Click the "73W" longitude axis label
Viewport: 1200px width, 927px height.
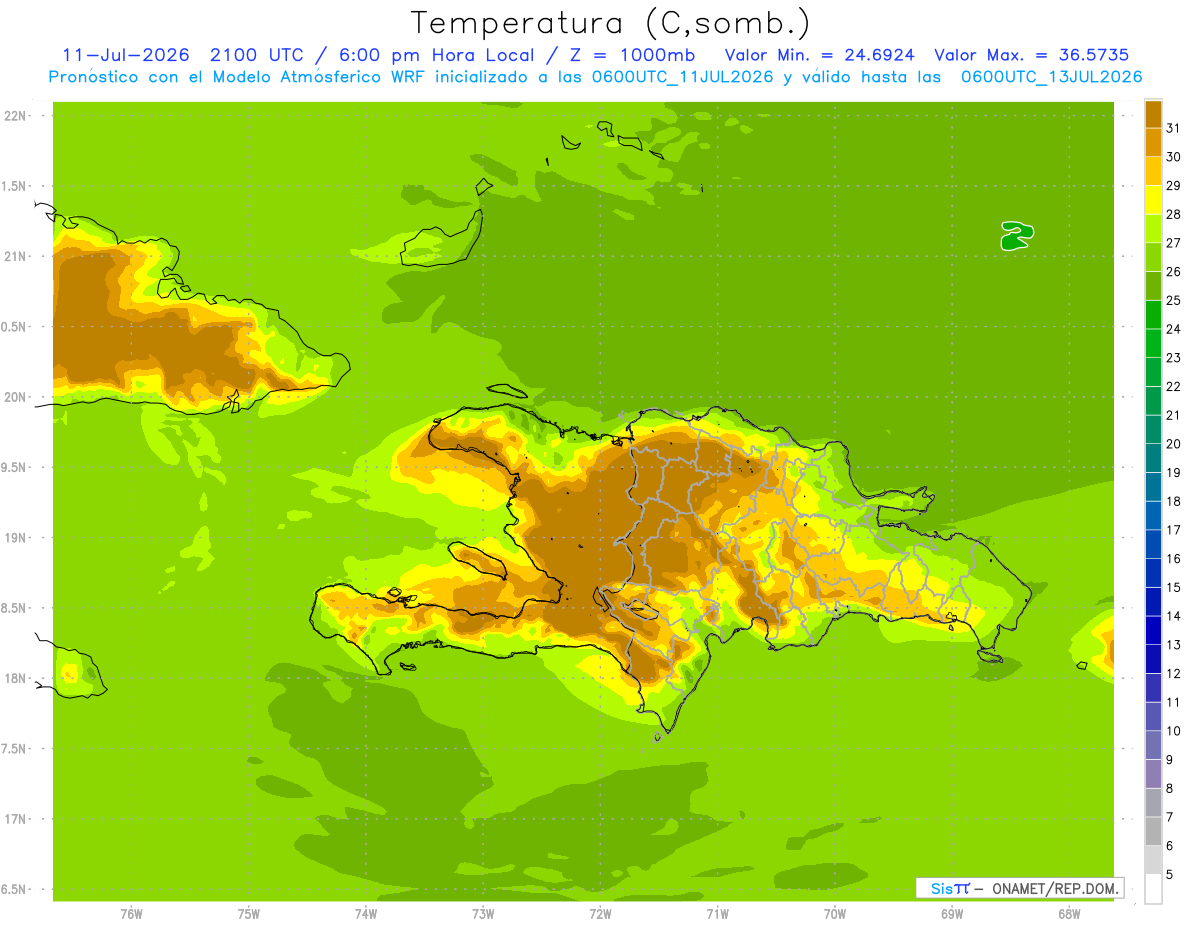coord(483,913)
